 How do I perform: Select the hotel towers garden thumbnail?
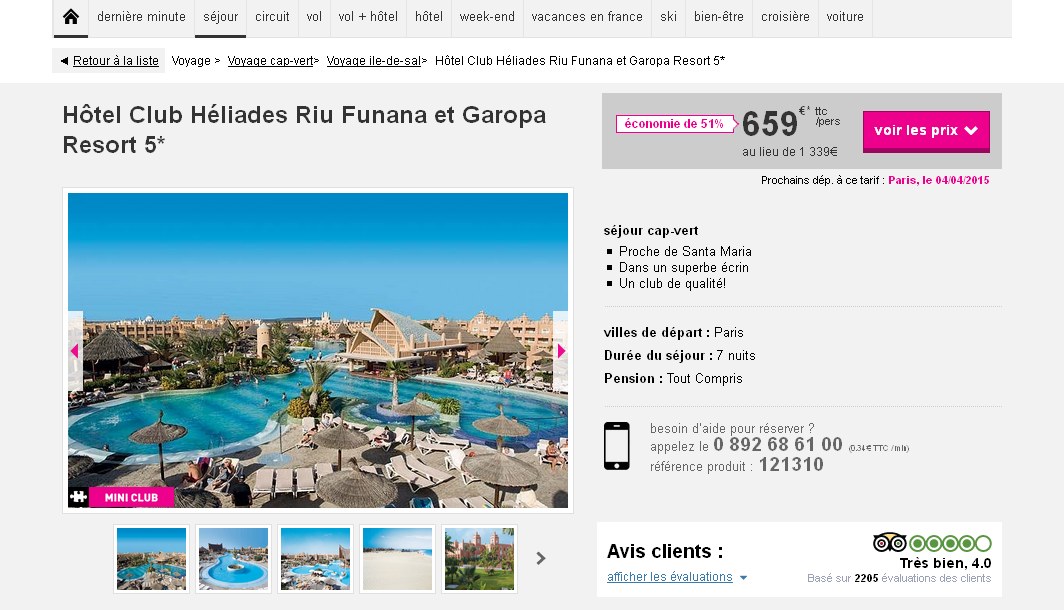tap(479, 558)
